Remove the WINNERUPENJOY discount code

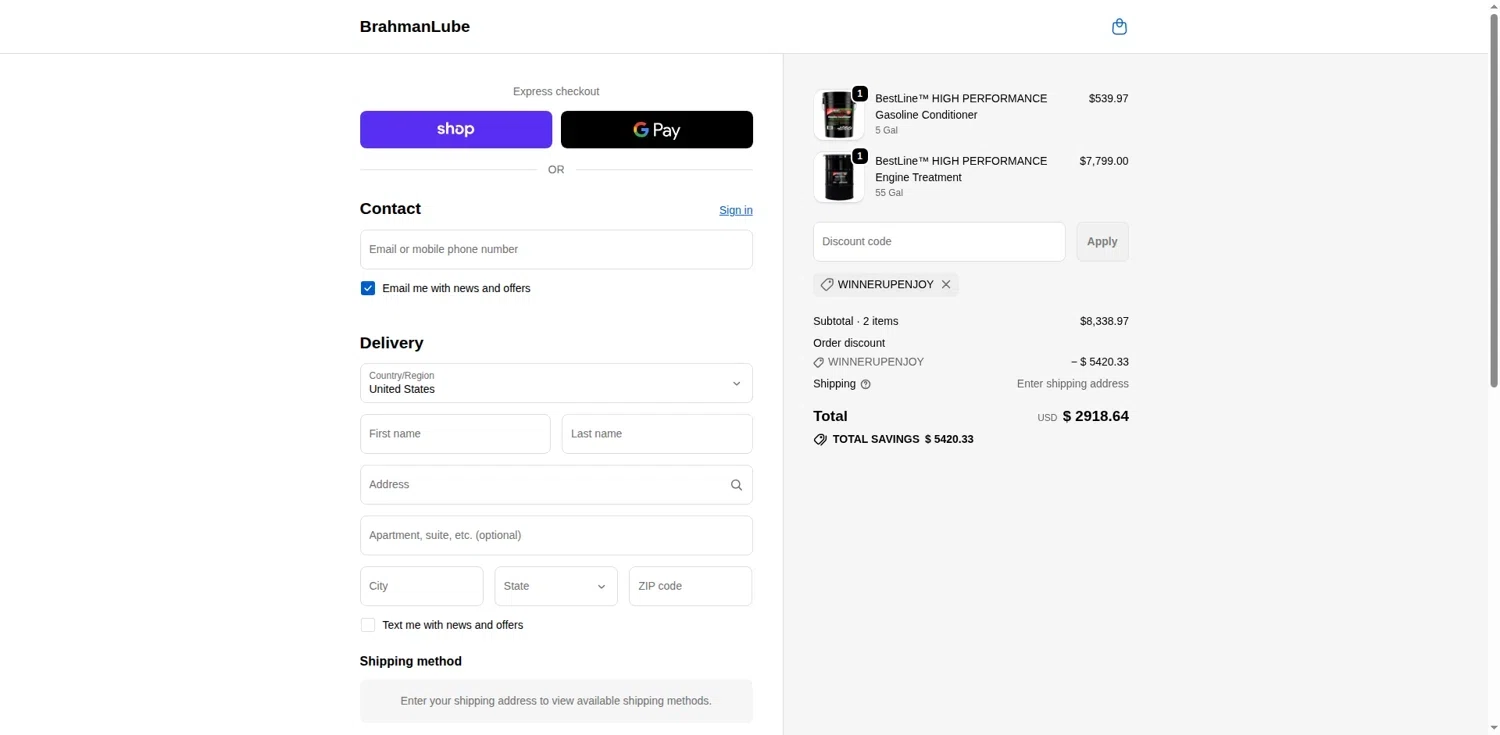[946, 285]
